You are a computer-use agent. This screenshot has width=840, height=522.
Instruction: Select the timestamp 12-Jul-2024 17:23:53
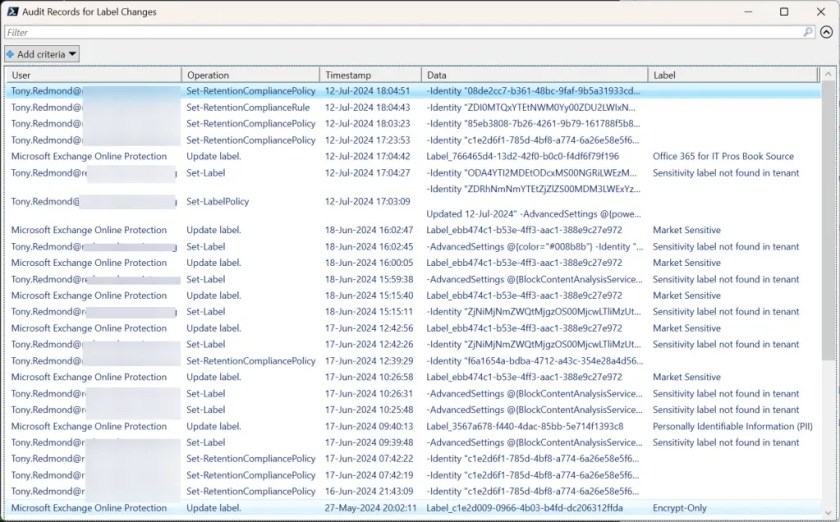[368, 140]
